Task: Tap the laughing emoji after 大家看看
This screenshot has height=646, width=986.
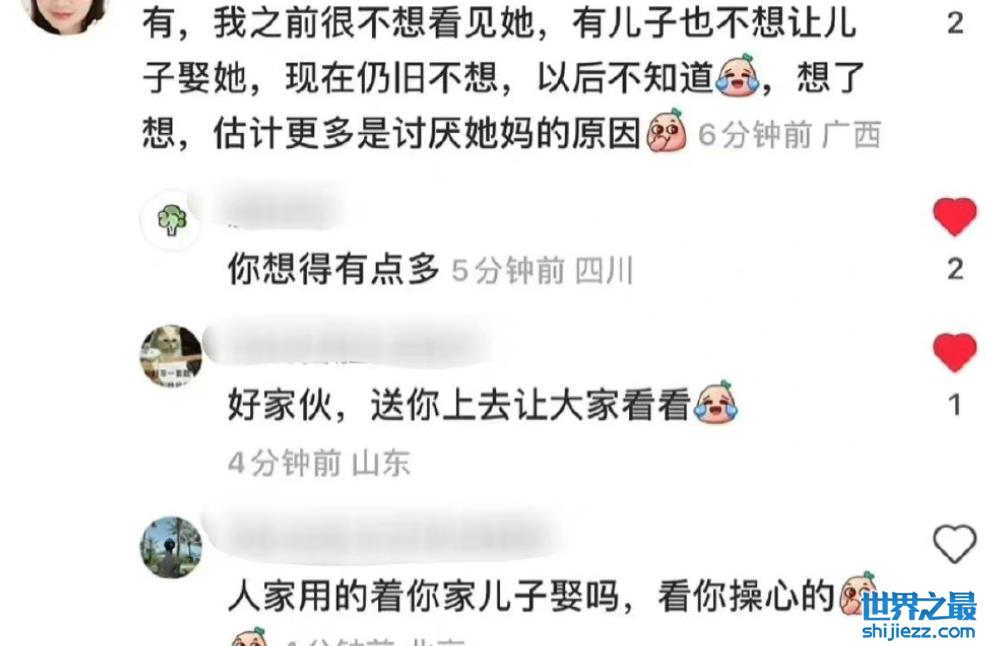Action: pos(716,403)
